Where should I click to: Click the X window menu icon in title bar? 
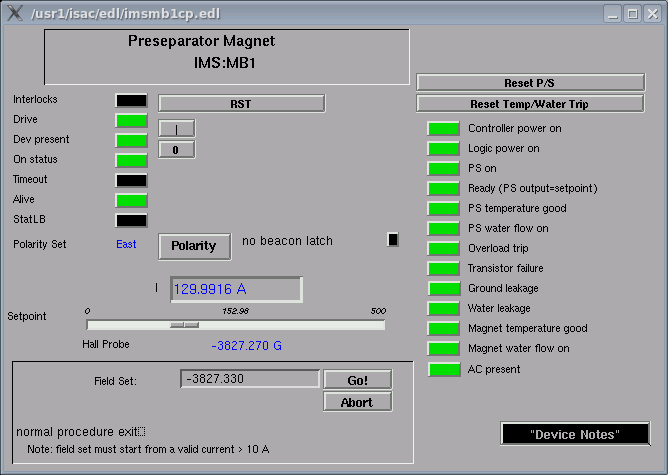coord(14,13)
